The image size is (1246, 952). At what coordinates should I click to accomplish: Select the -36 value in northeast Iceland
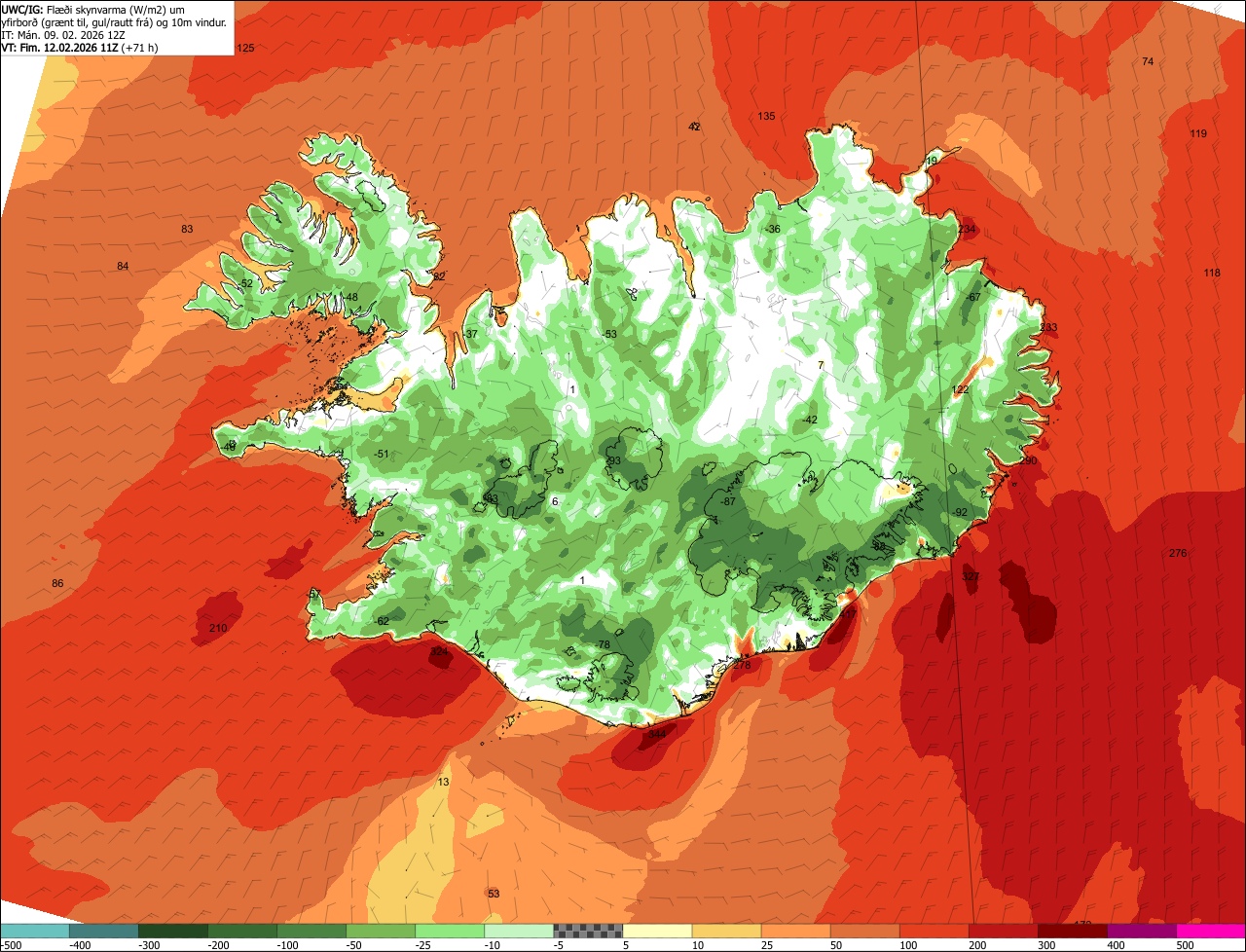(774, 229)
